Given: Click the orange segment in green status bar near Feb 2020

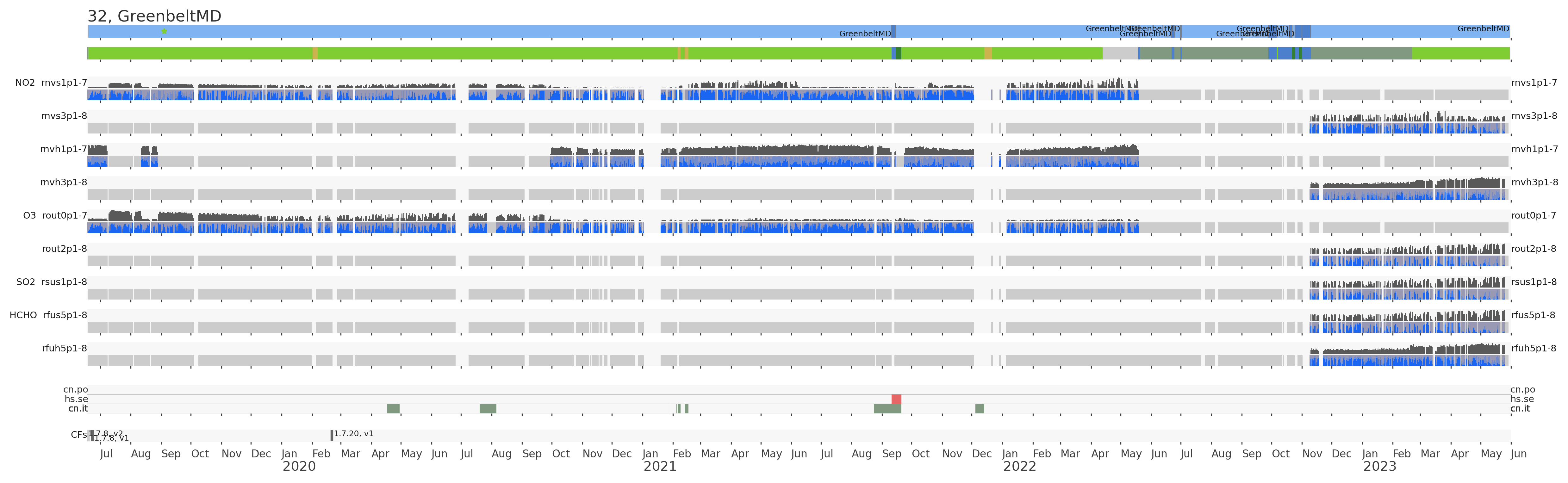Looking at the screenshot, I should [x=315, y=53].
